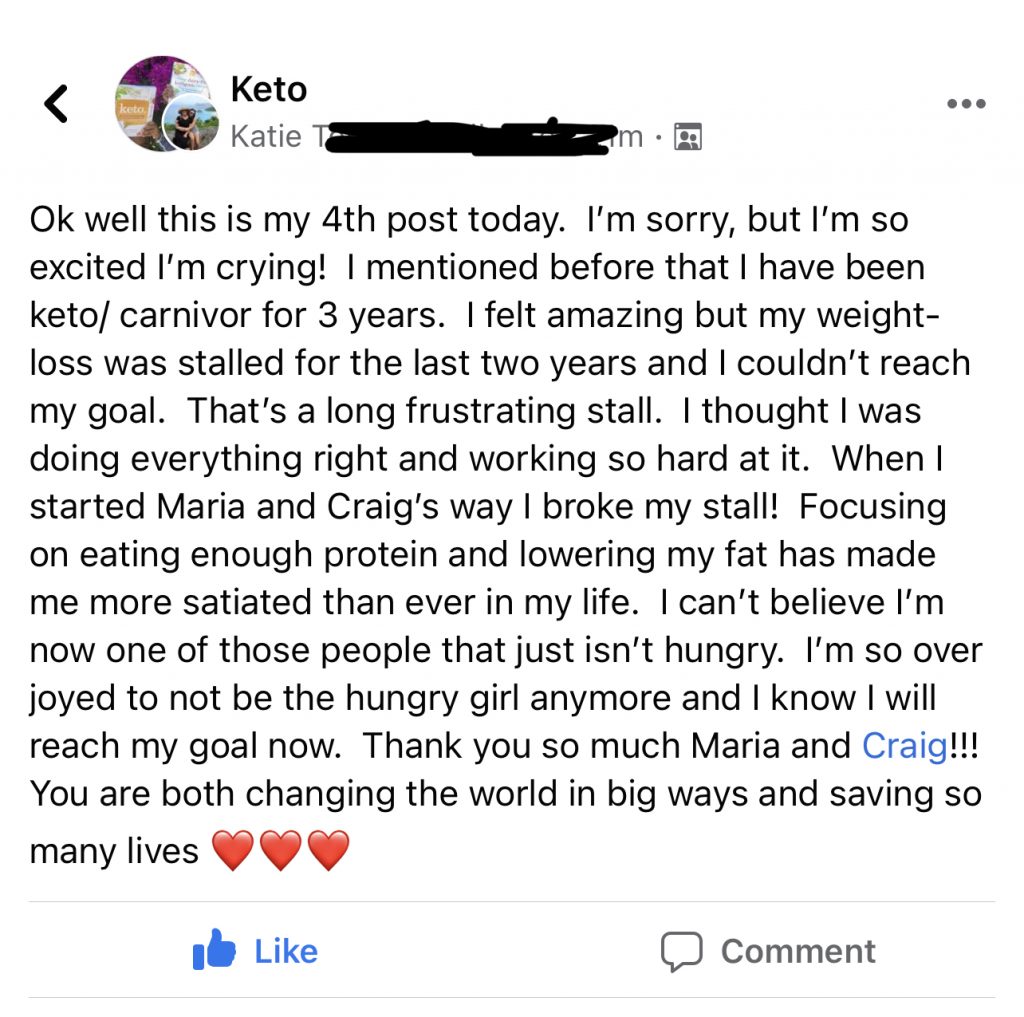
Task: Go back using the left chevron arrow
Action: (56, 104)
